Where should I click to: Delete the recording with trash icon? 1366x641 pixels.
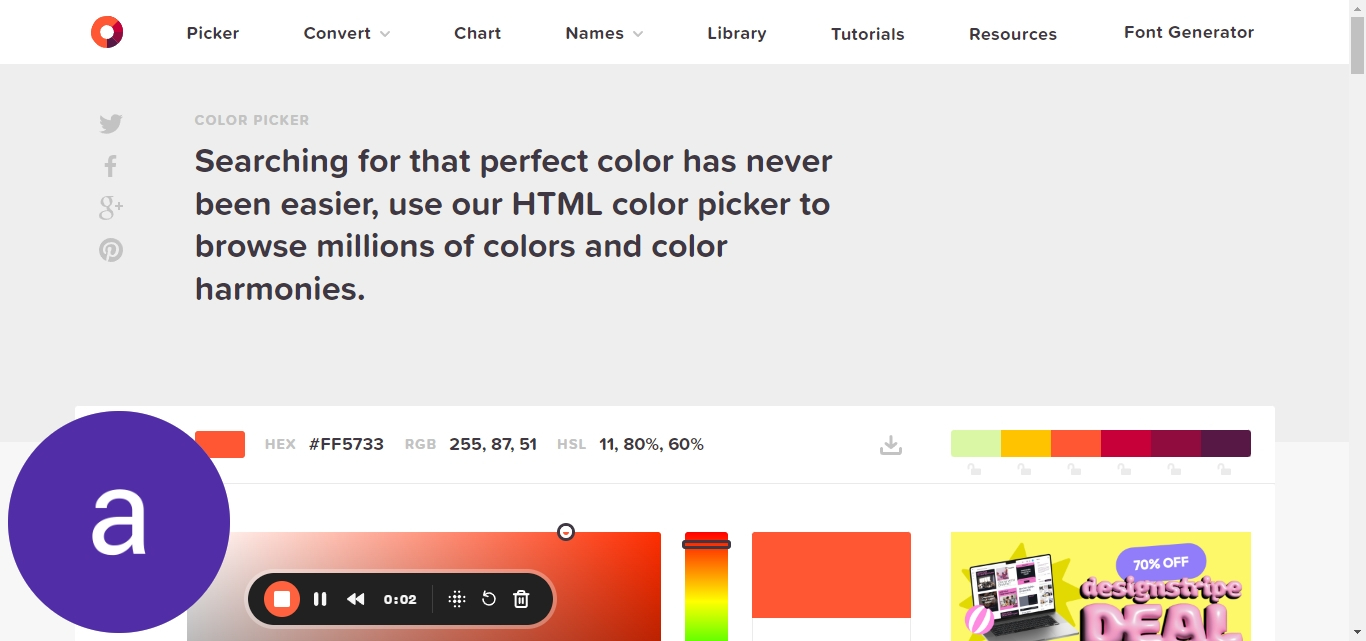[x=521, y=599]
